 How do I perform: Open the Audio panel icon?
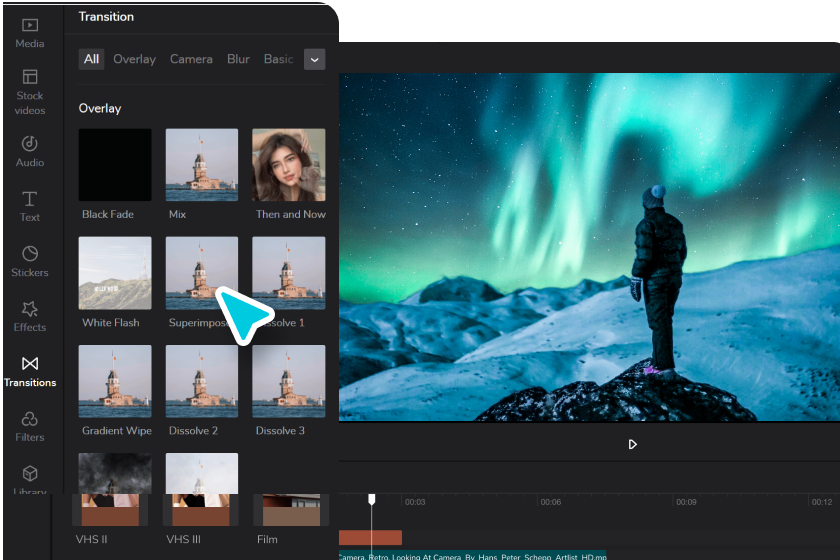click(29, 144)
